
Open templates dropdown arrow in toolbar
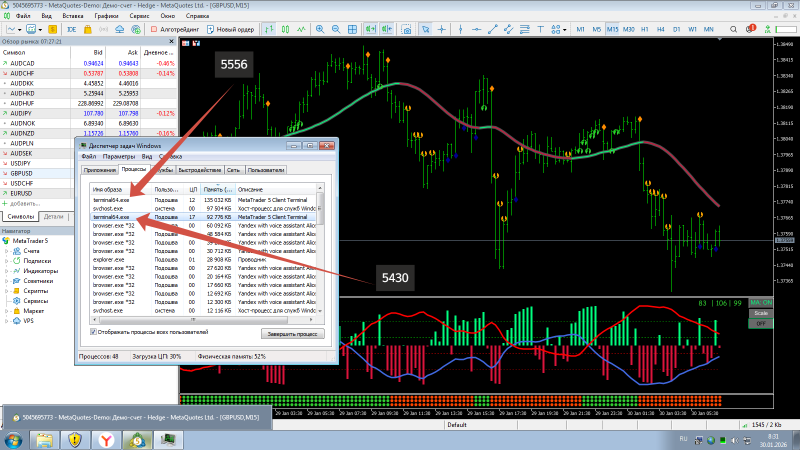coord(40,30)
